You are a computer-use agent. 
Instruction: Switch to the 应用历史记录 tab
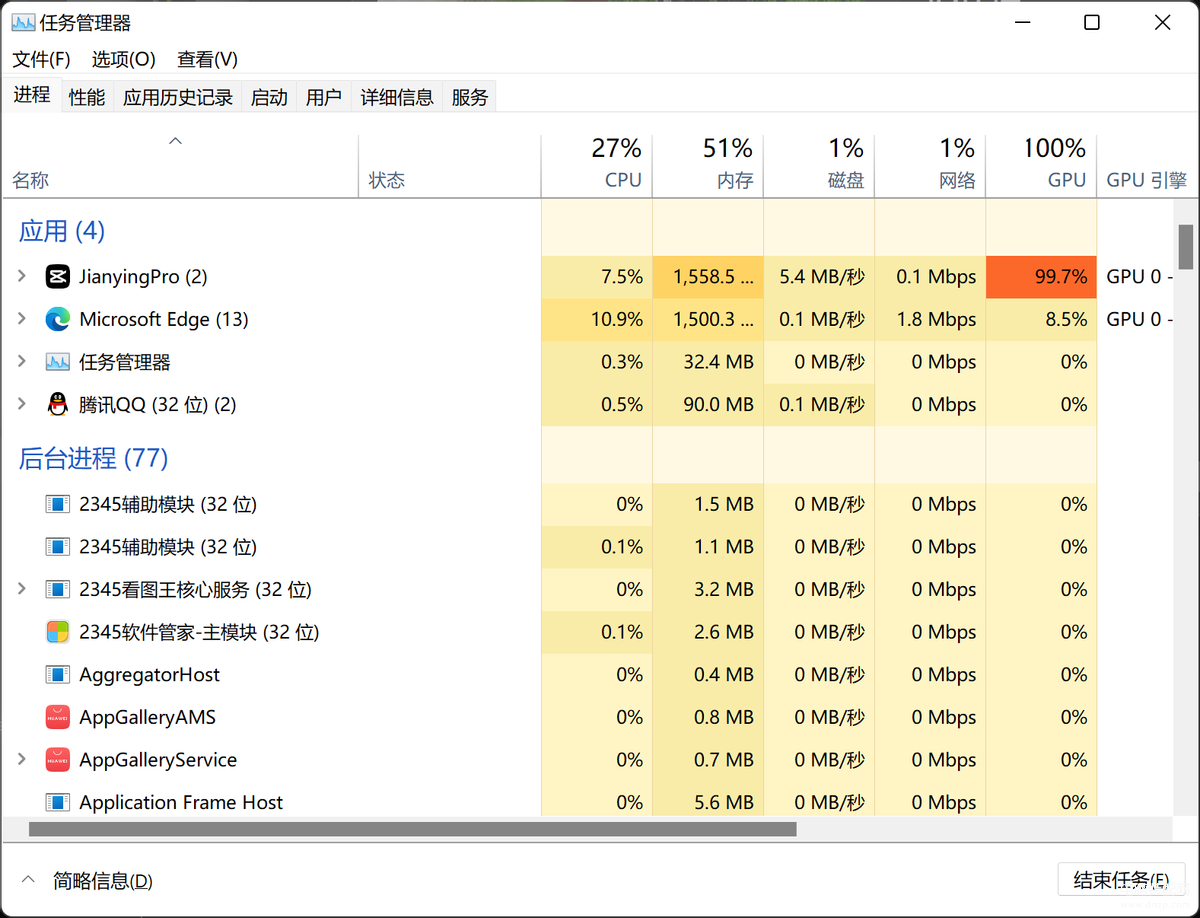178,97
